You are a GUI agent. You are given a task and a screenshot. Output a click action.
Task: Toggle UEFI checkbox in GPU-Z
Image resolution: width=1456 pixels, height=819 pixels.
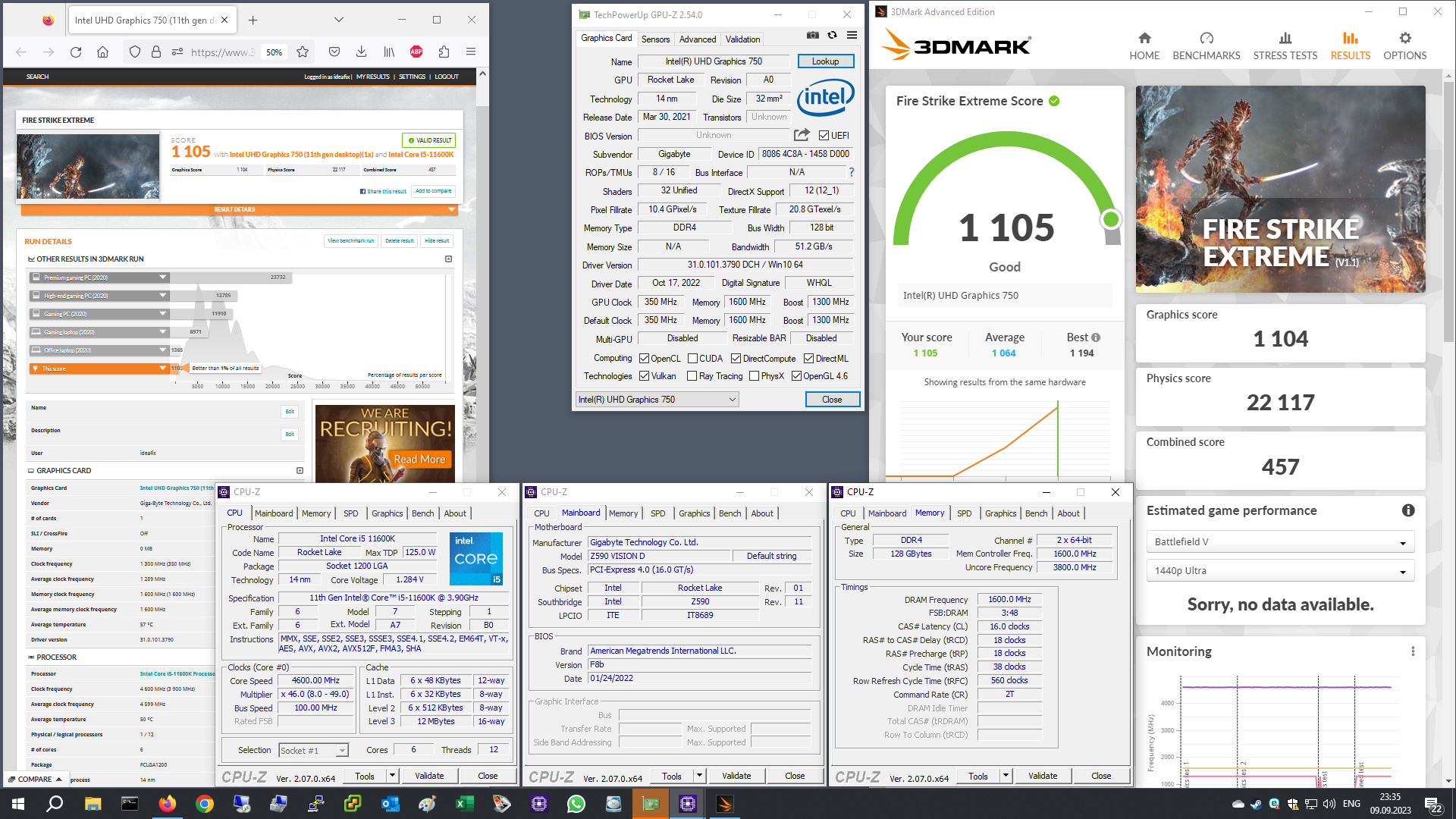tap(824, 135)
